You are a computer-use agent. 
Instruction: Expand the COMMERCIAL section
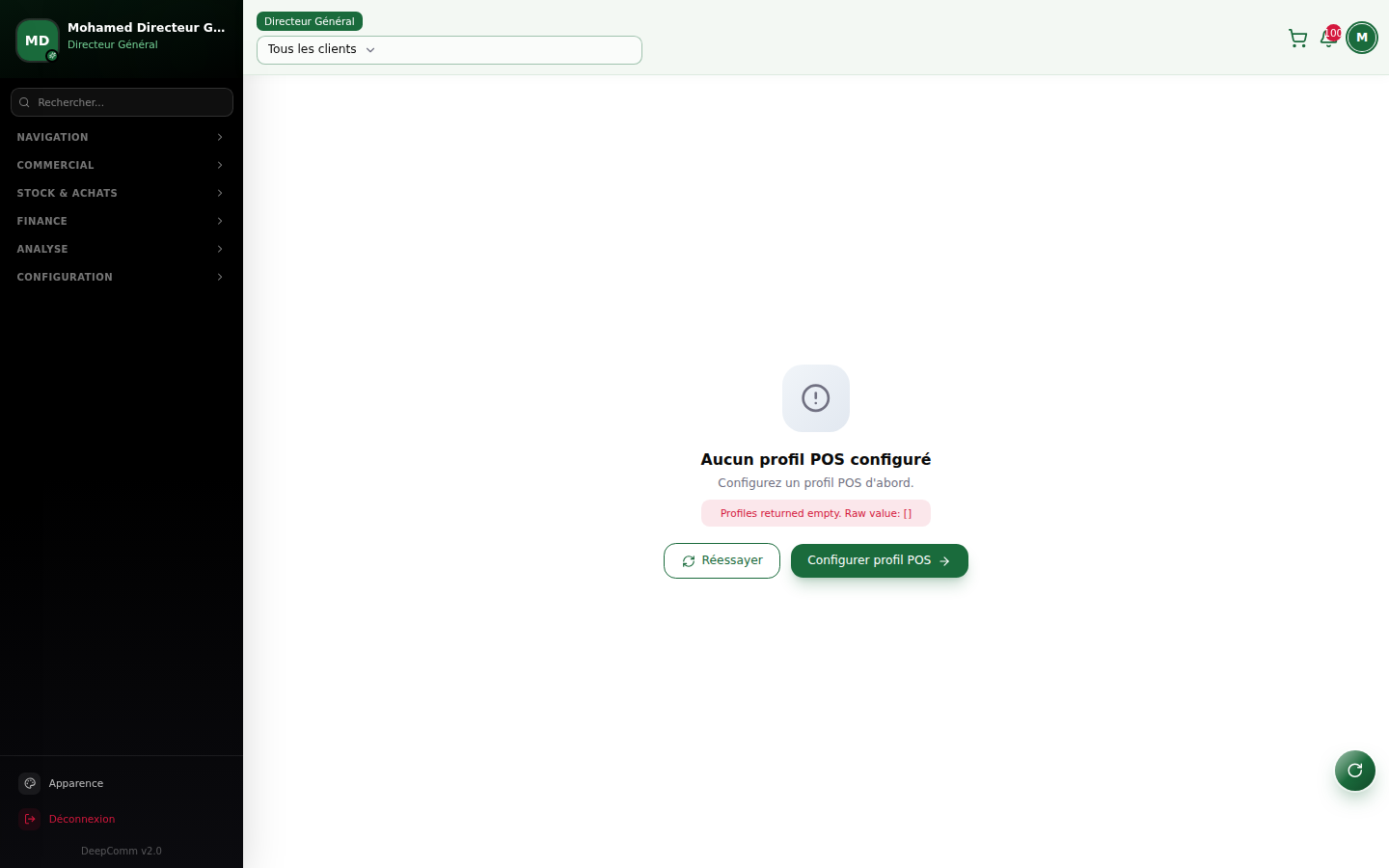[122, 165]
